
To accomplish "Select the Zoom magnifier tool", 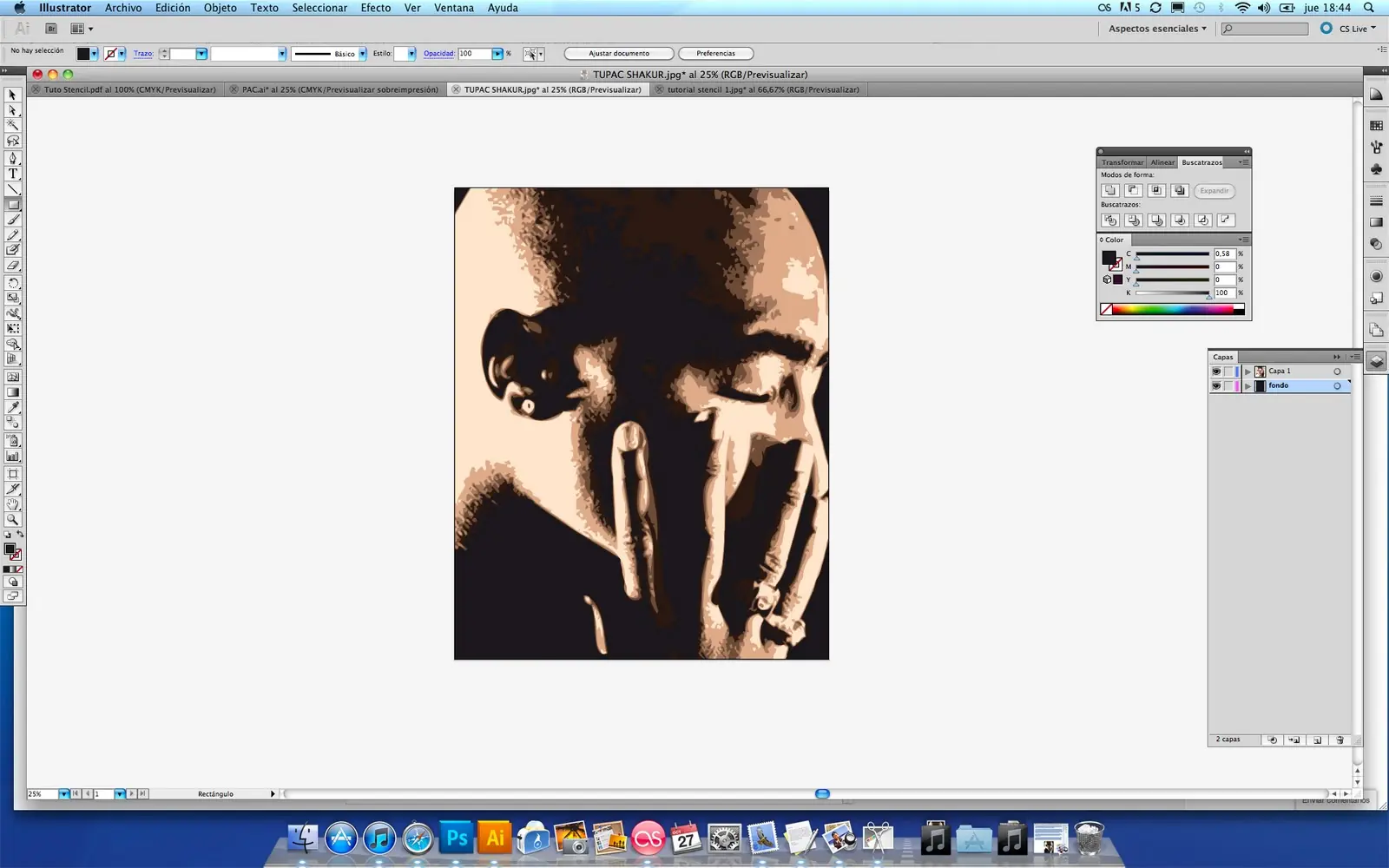I will (x=12, y=520).
